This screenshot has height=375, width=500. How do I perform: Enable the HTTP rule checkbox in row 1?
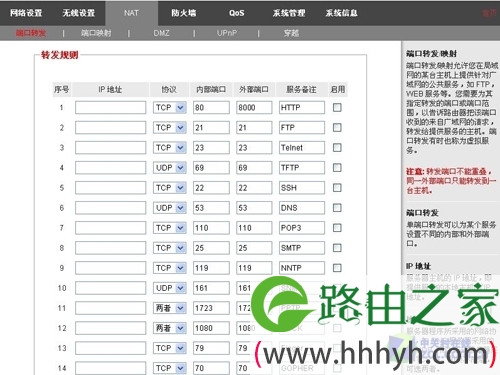[337, 107]
